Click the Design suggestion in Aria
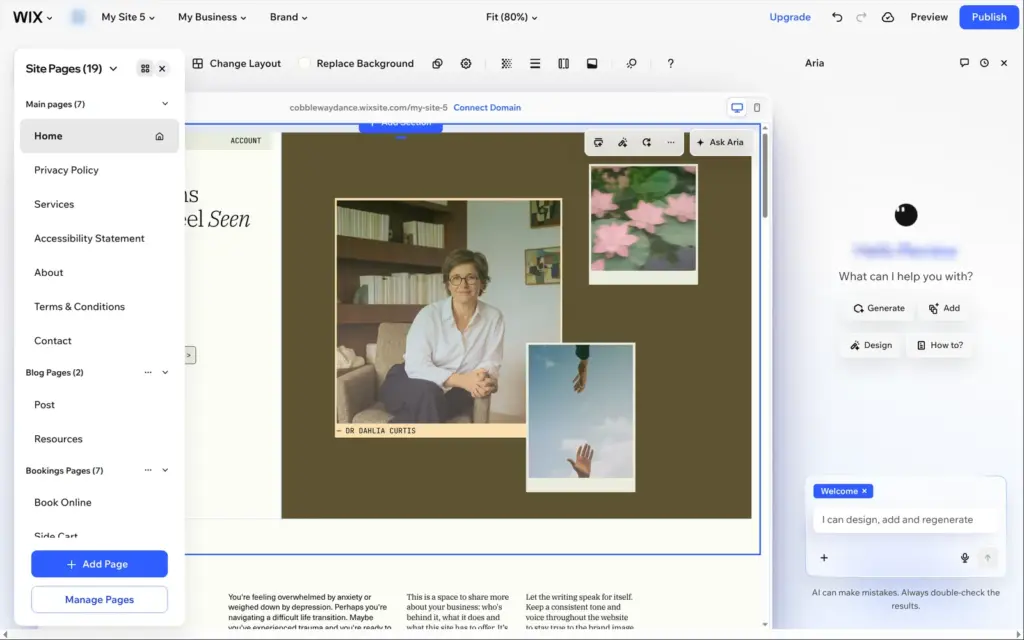The width and height of the screenshot is (1024, 640). point(871,345)
